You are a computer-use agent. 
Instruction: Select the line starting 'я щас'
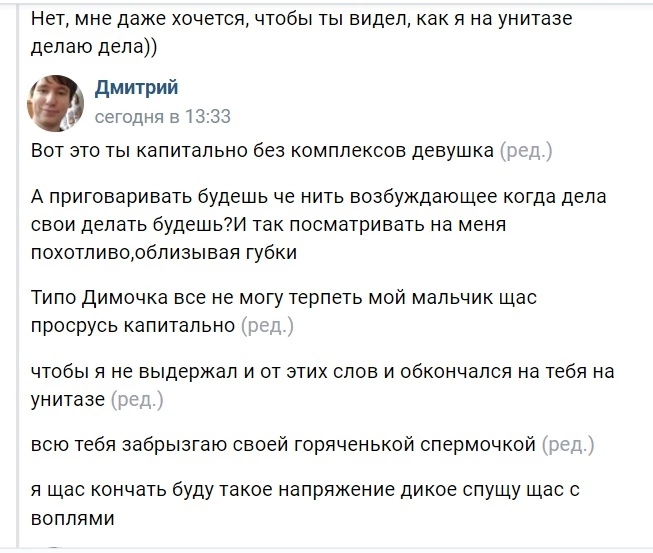(305, 489)
